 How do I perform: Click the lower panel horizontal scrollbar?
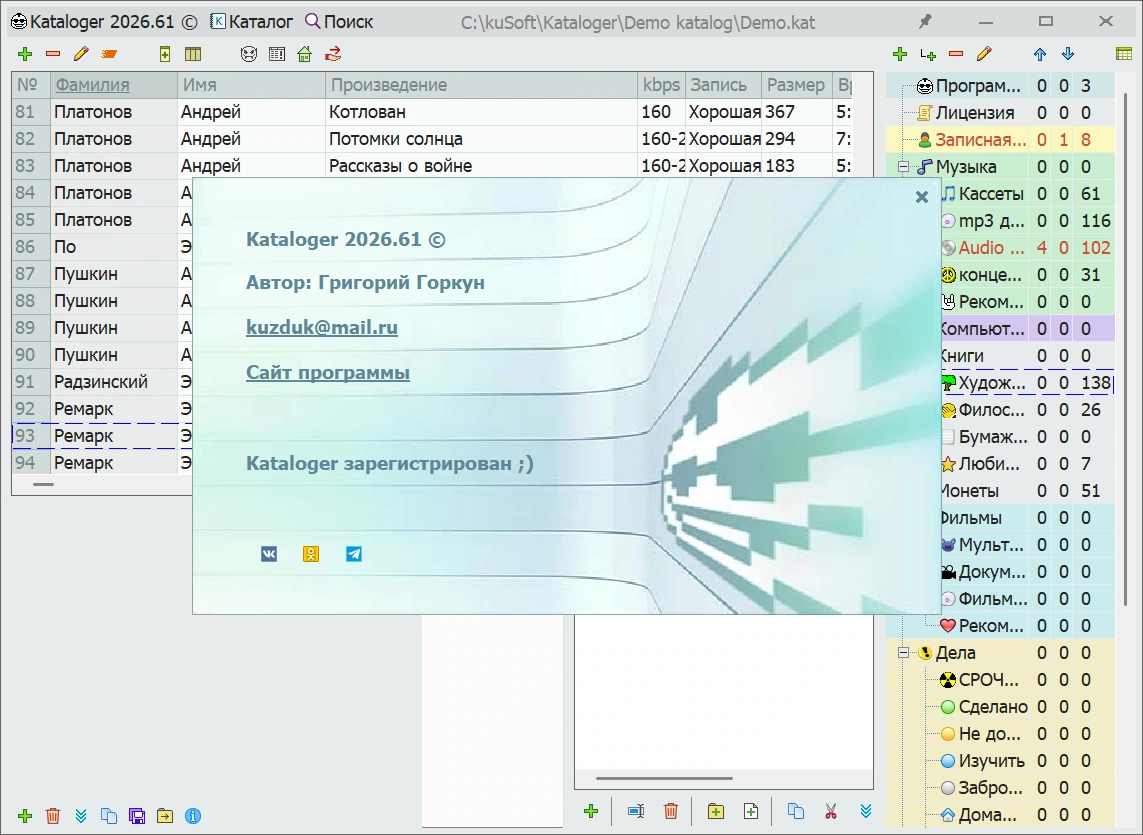664,778
